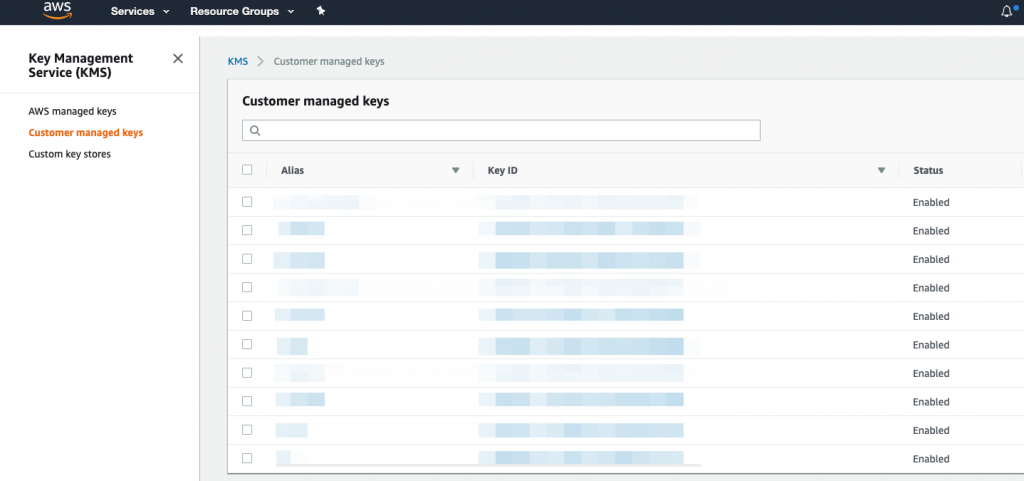
Task: Expand the Resource Groups dropdown
Action: (x=242, y=11)
